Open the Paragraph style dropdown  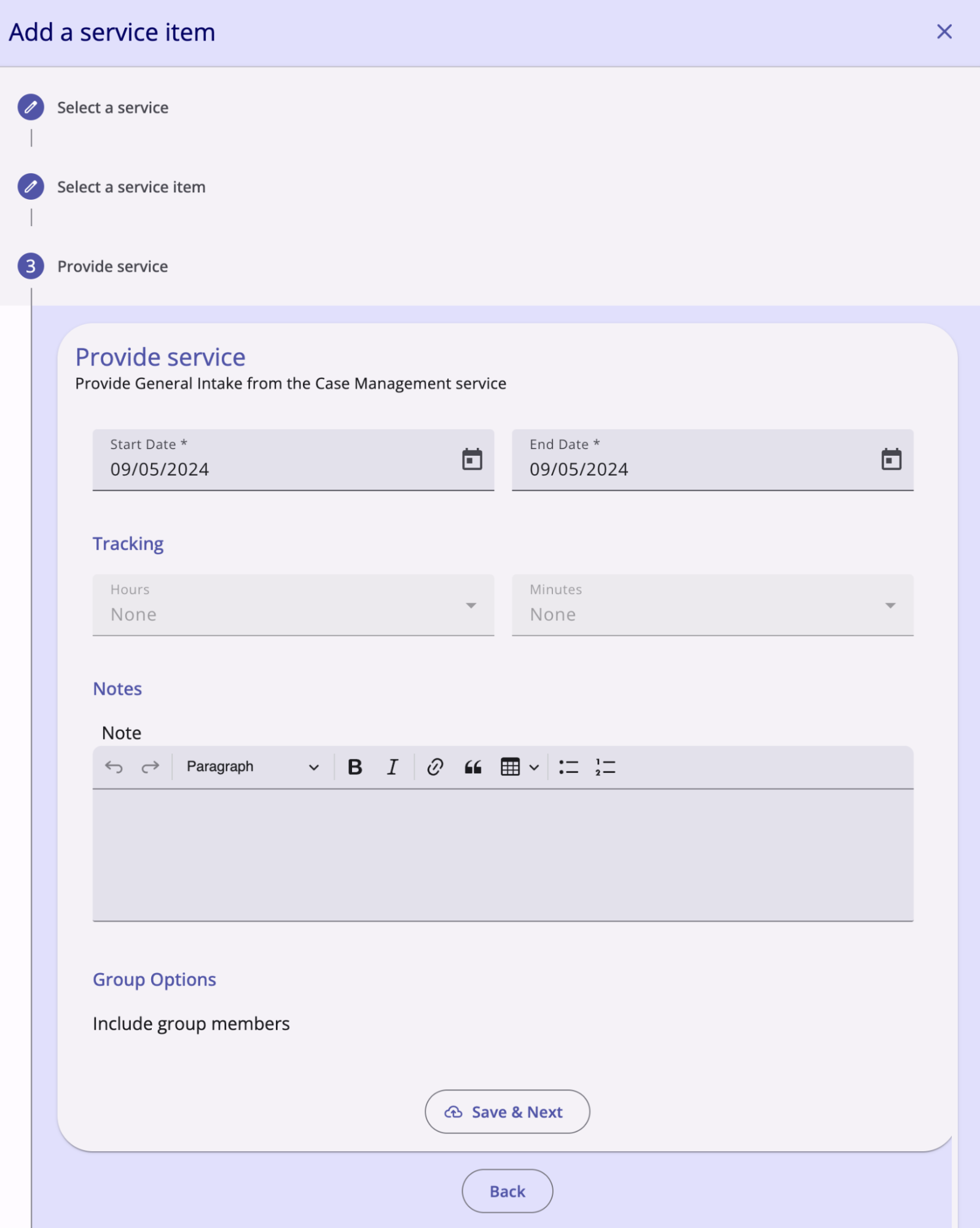[x=253, y=767]
